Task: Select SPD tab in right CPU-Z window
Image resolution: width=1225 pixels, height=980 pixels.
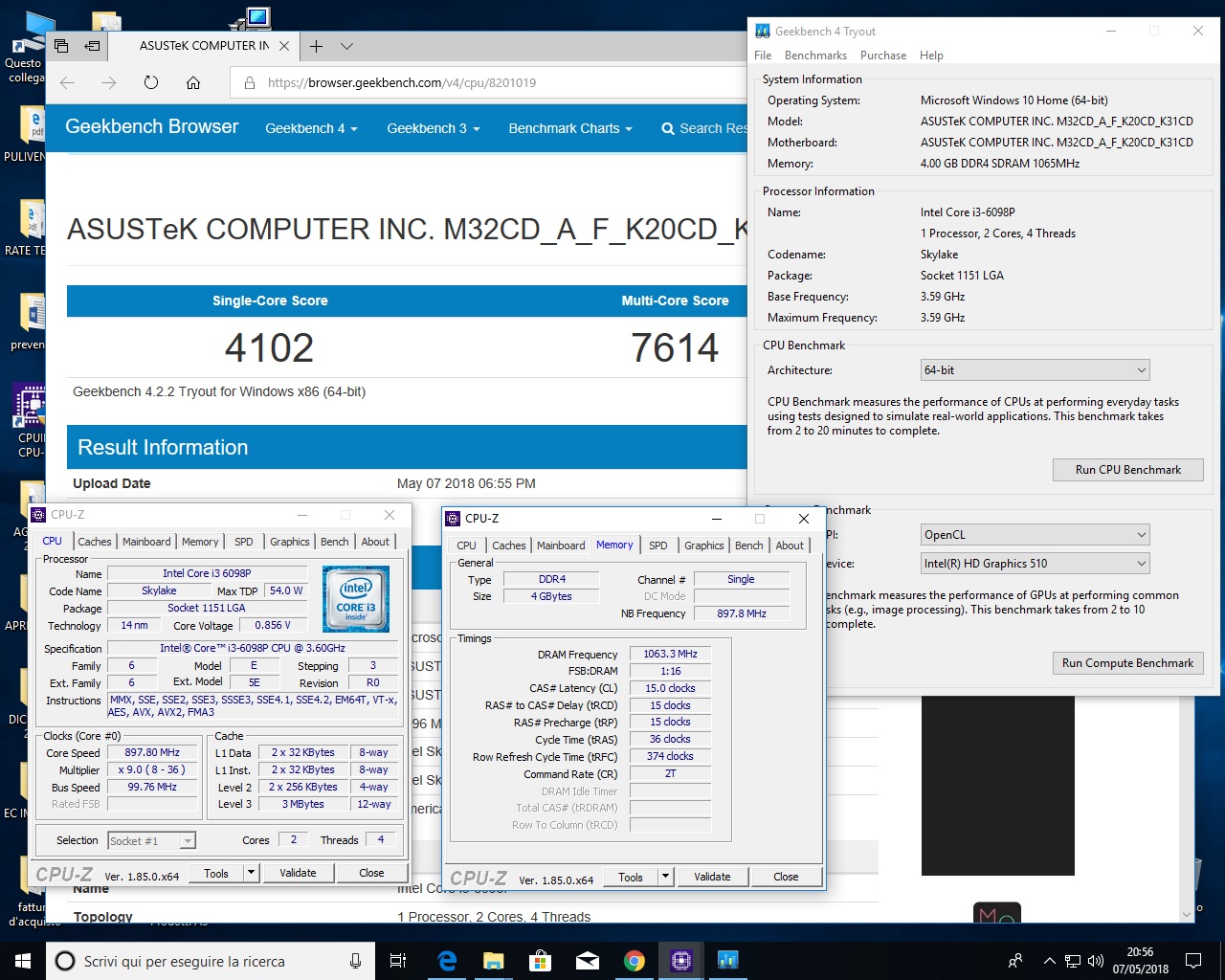Action: point(658,546)
